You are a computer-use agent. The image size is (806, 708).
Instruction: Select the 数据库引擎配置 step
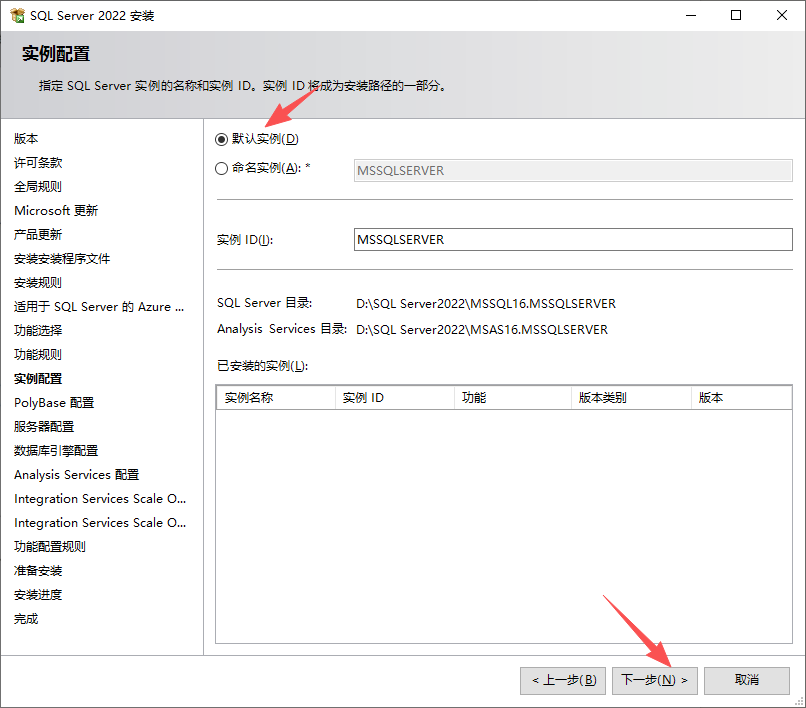click(56, 451)
